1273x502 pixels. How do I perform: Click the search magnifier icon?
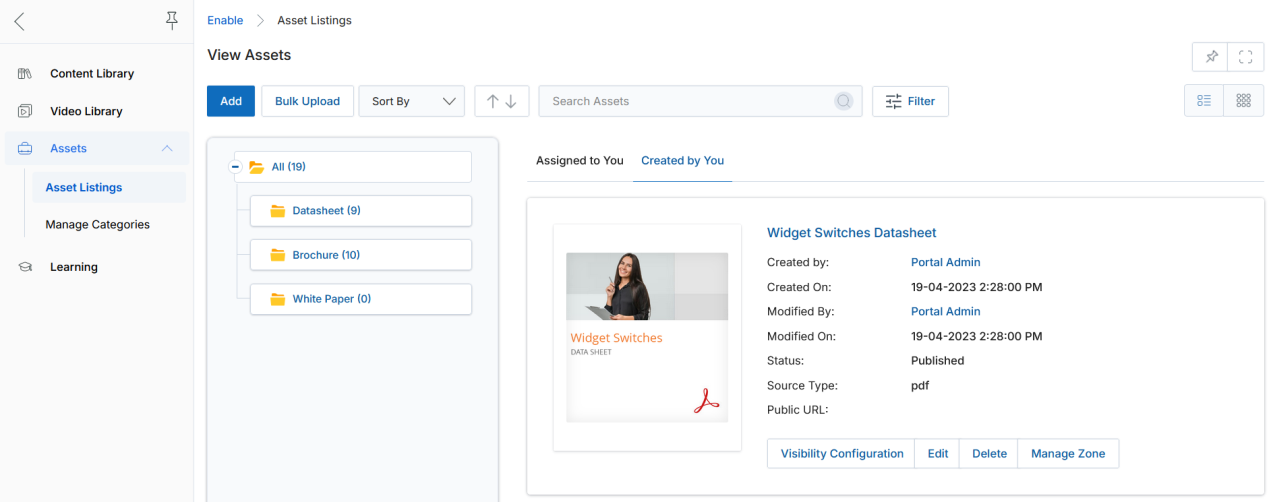point(844,101)
